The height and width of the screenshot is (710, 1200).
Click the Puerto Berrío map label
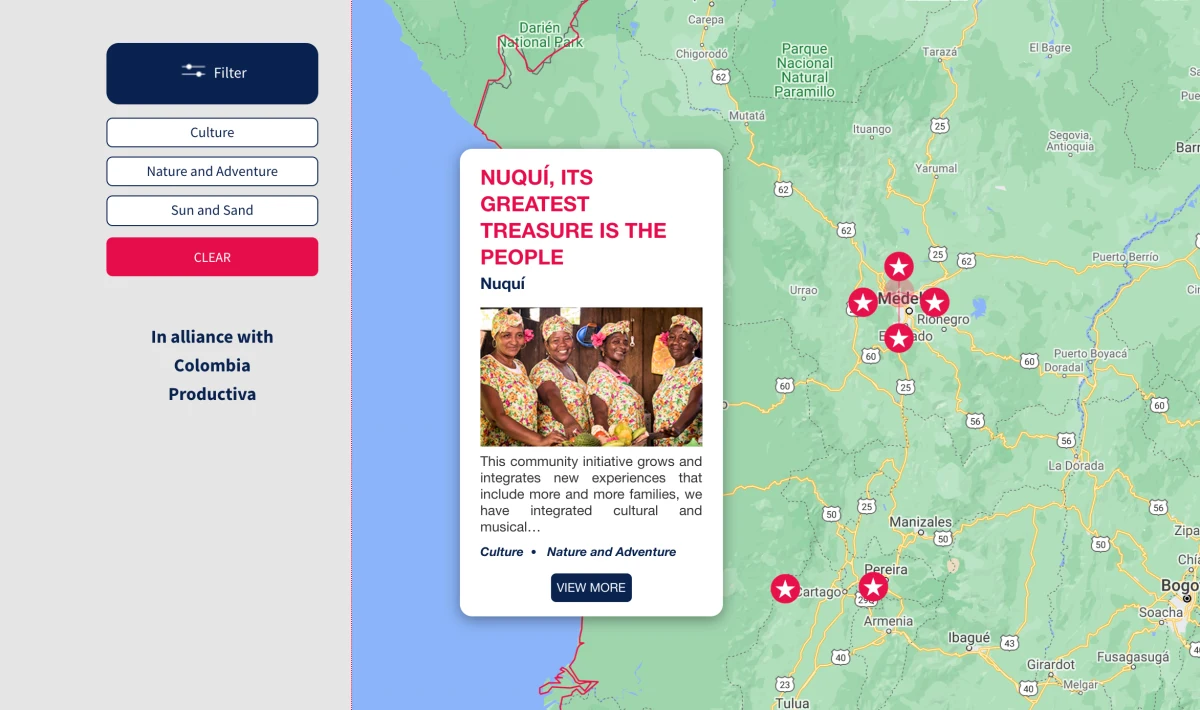[1125, 257]
